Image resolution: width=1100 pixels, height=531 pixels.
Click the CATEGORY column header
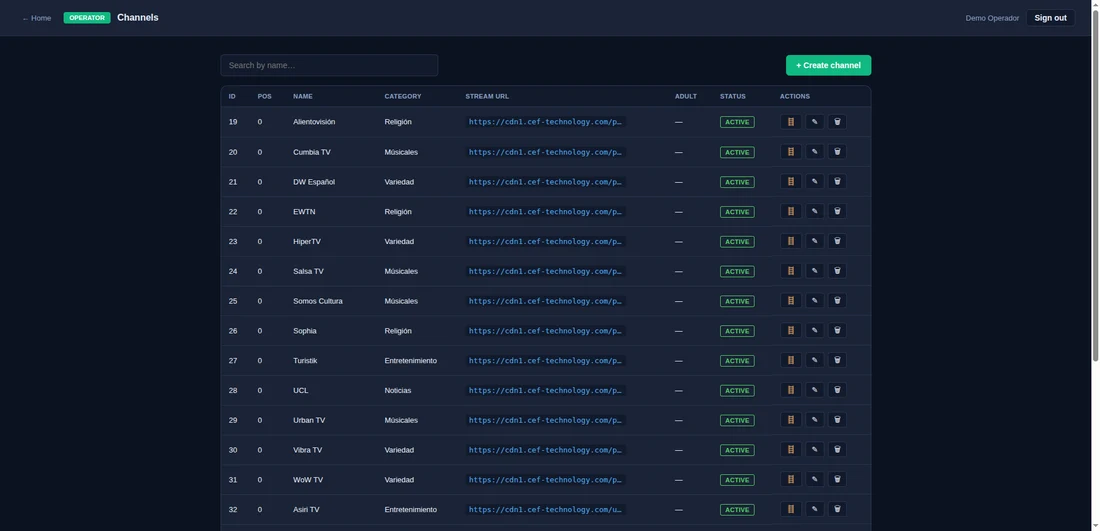coord(403,96)
